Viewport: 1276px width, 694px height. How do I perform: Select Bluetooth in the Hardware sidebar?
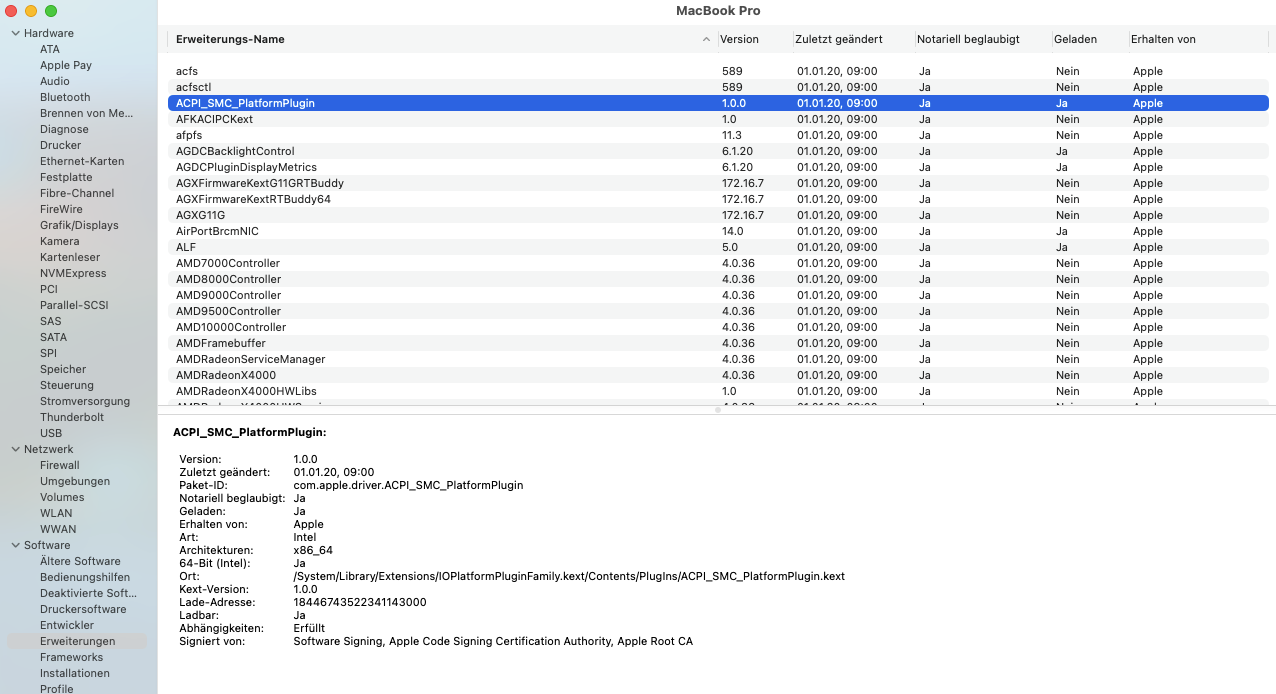point(65,97)
